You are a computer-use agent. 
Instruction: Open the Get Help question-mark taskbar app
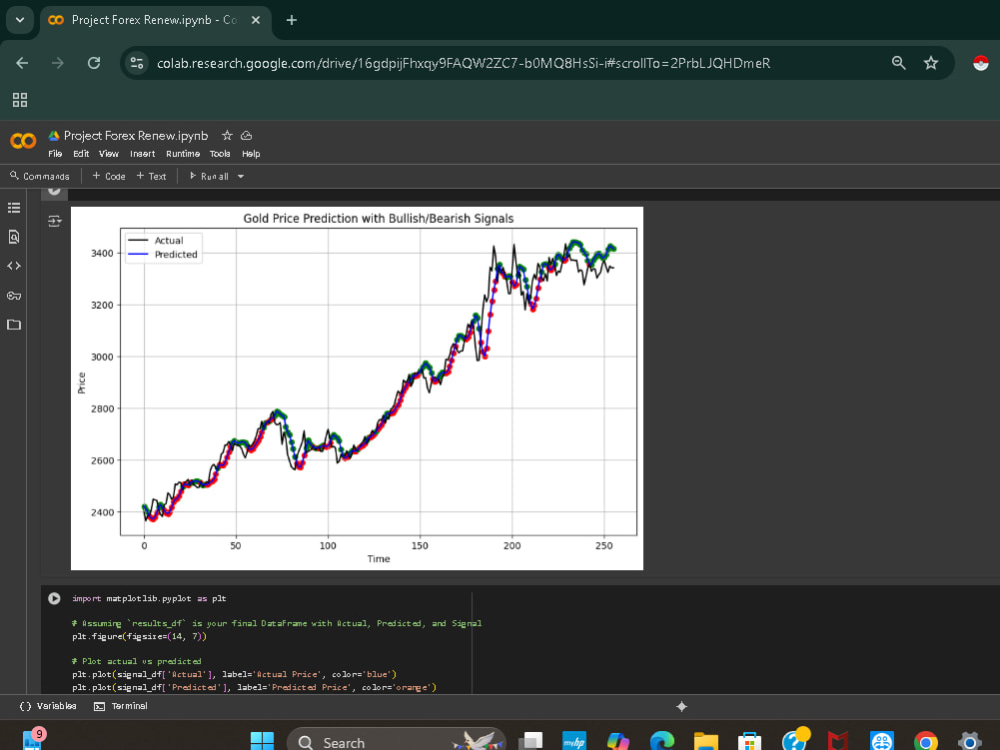click(x=794, y=740)
